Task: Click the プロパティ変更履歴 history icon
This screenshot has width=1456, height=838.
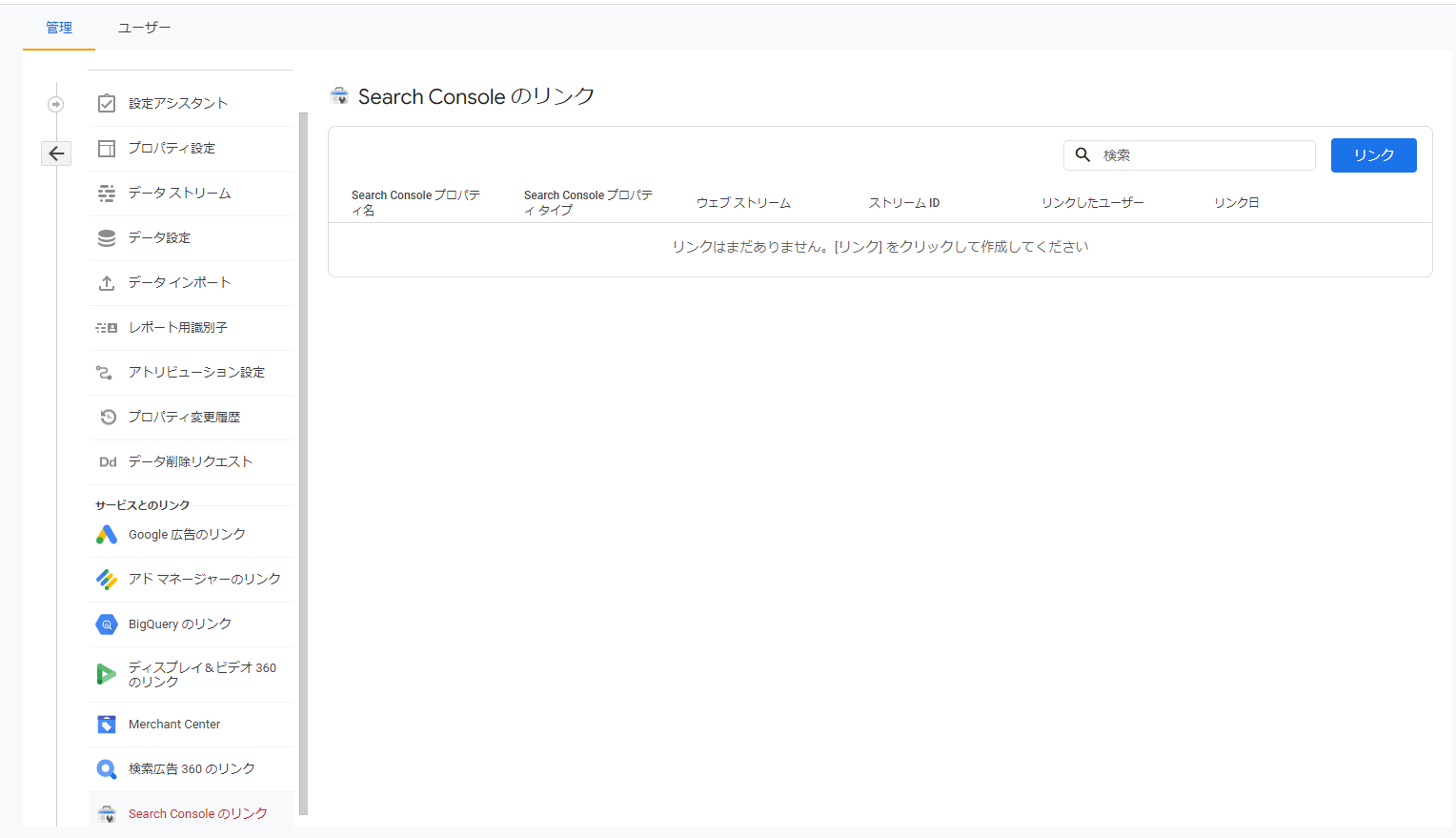Action: point(108,417)
